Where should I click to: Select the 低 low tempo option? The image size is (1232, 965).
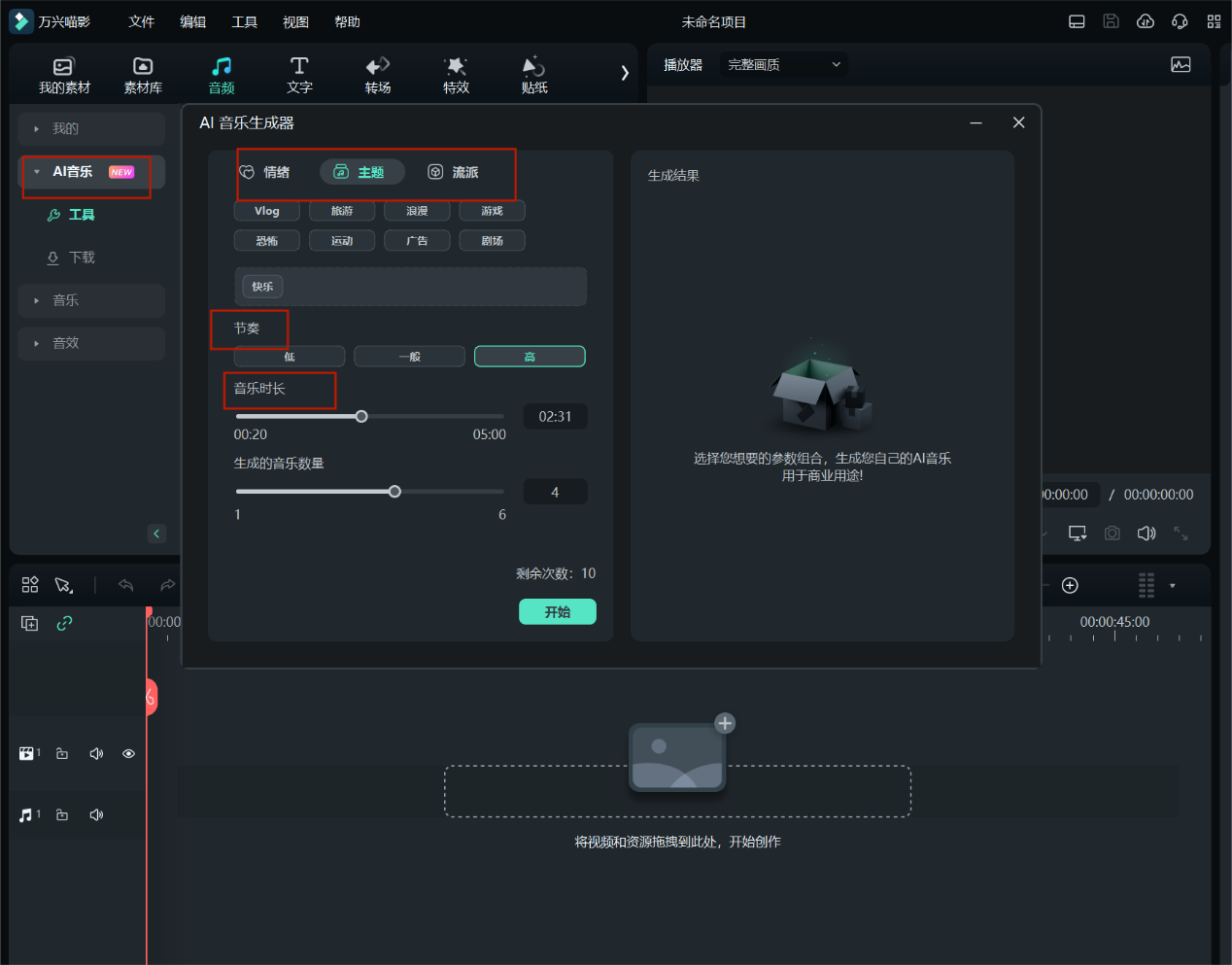point(290,357)
